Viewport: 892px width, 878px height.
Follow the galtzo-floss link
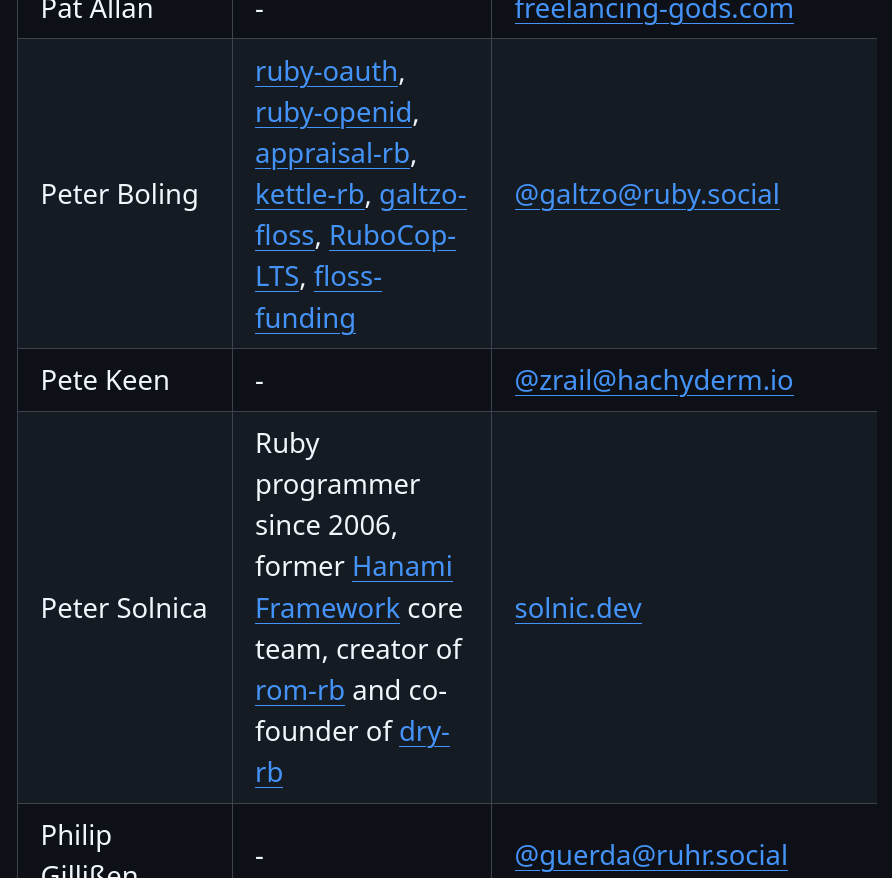pos(422,195)
